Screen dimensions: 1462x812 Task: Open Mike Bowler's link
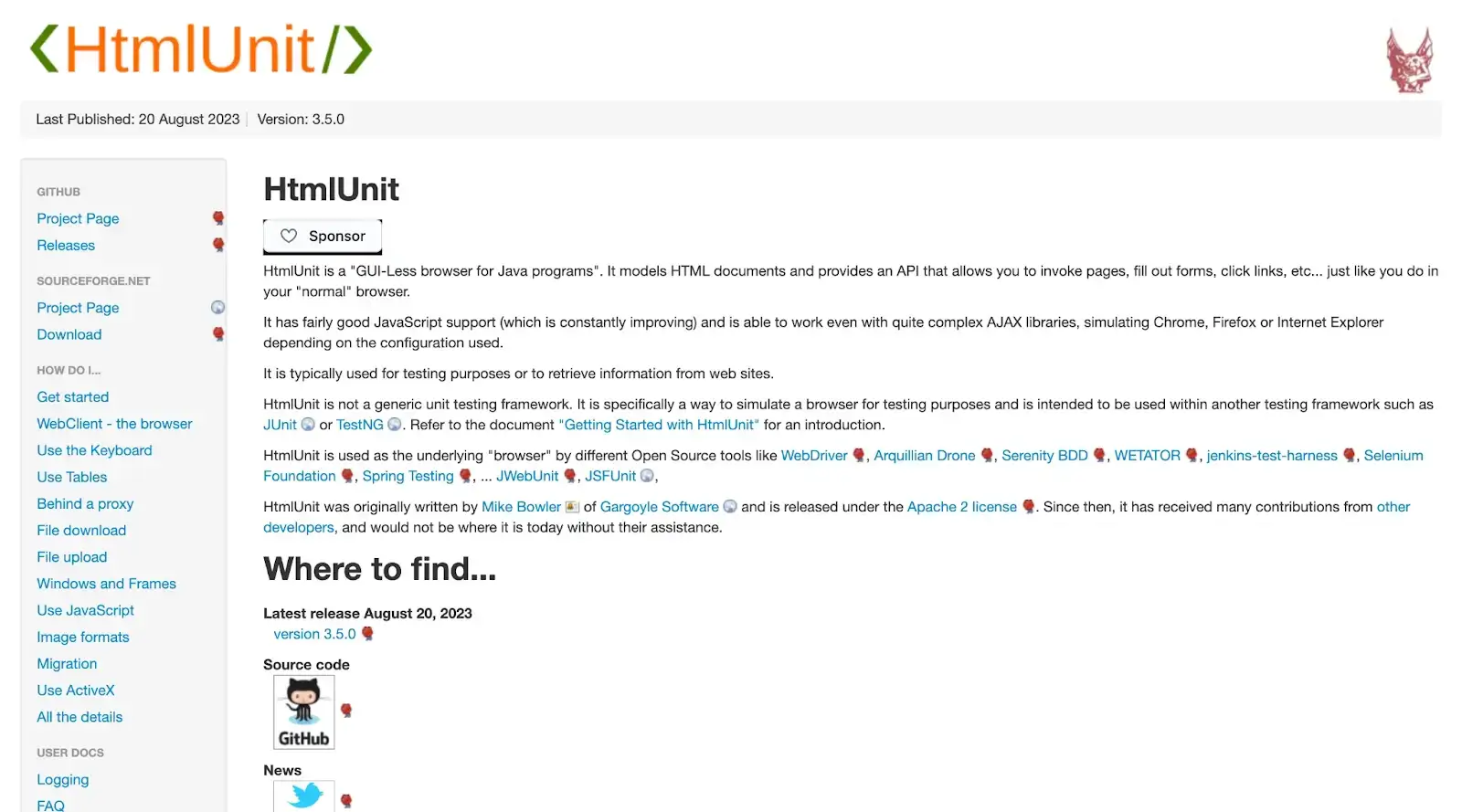(521, 507)
